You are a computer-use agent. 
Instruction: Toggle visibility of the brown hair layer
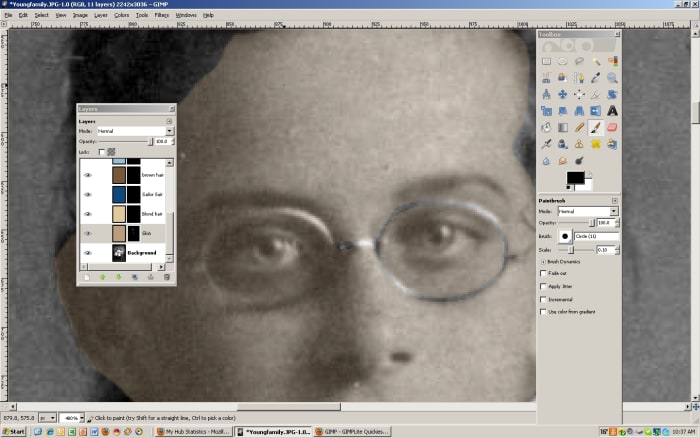[x=88, y=175]
